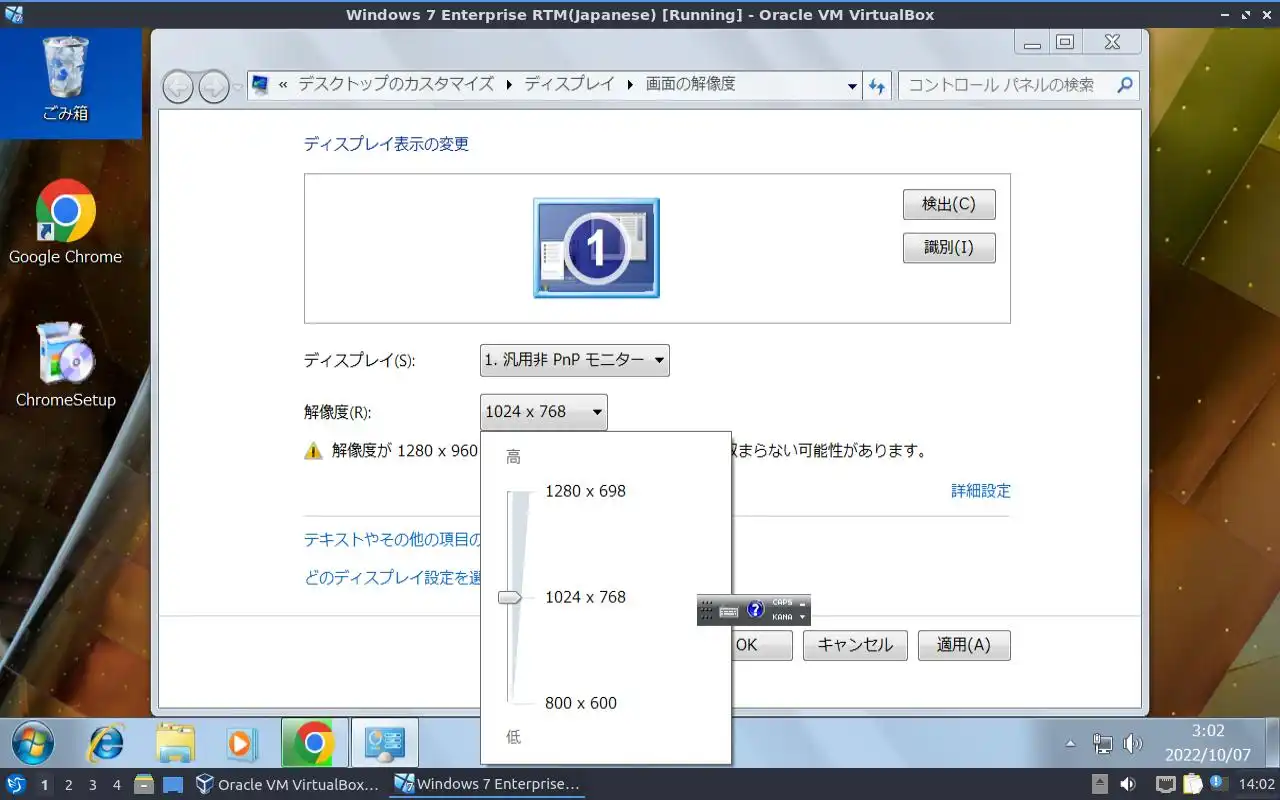Click the 検出(C) detect button

click(949, 204)
